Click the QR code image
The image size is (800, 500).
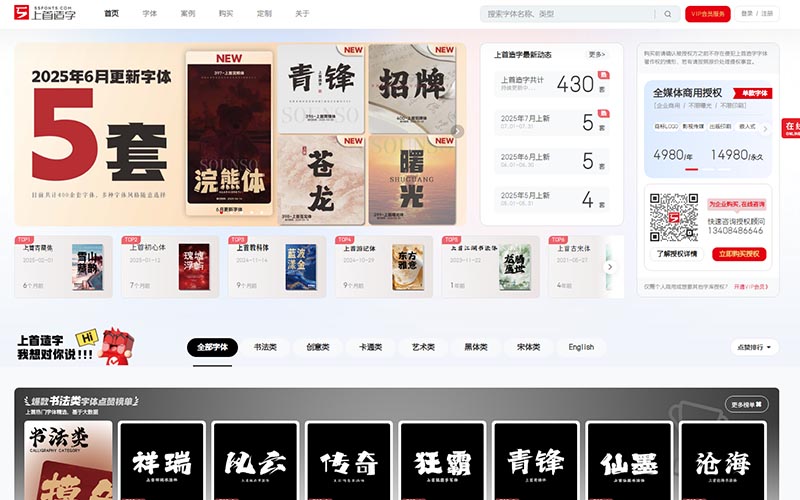click(673, 217)
